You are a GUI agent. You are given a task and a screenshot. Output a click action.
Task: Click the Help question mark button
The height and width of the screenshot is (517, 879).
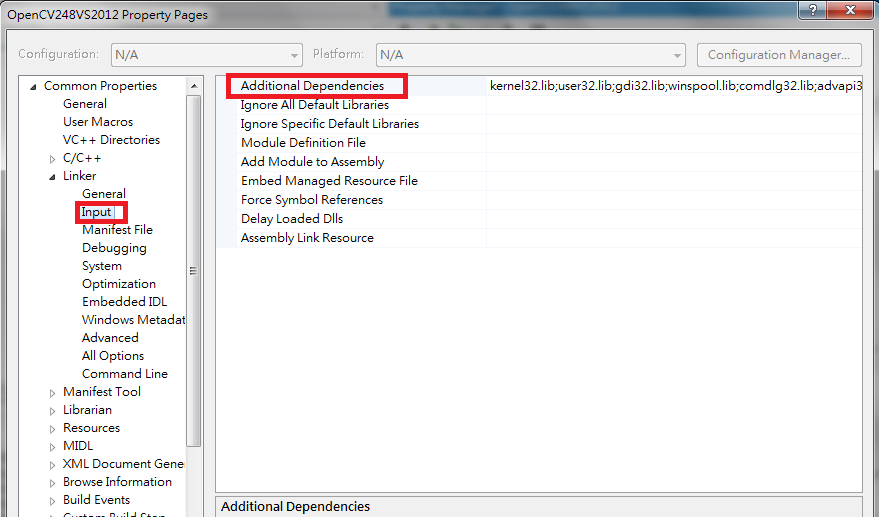(x=813, y=10)
